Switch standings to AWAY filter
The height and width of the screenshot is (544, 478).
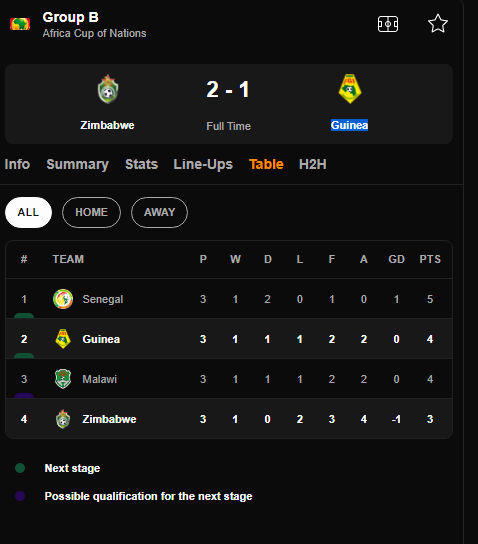160,212
